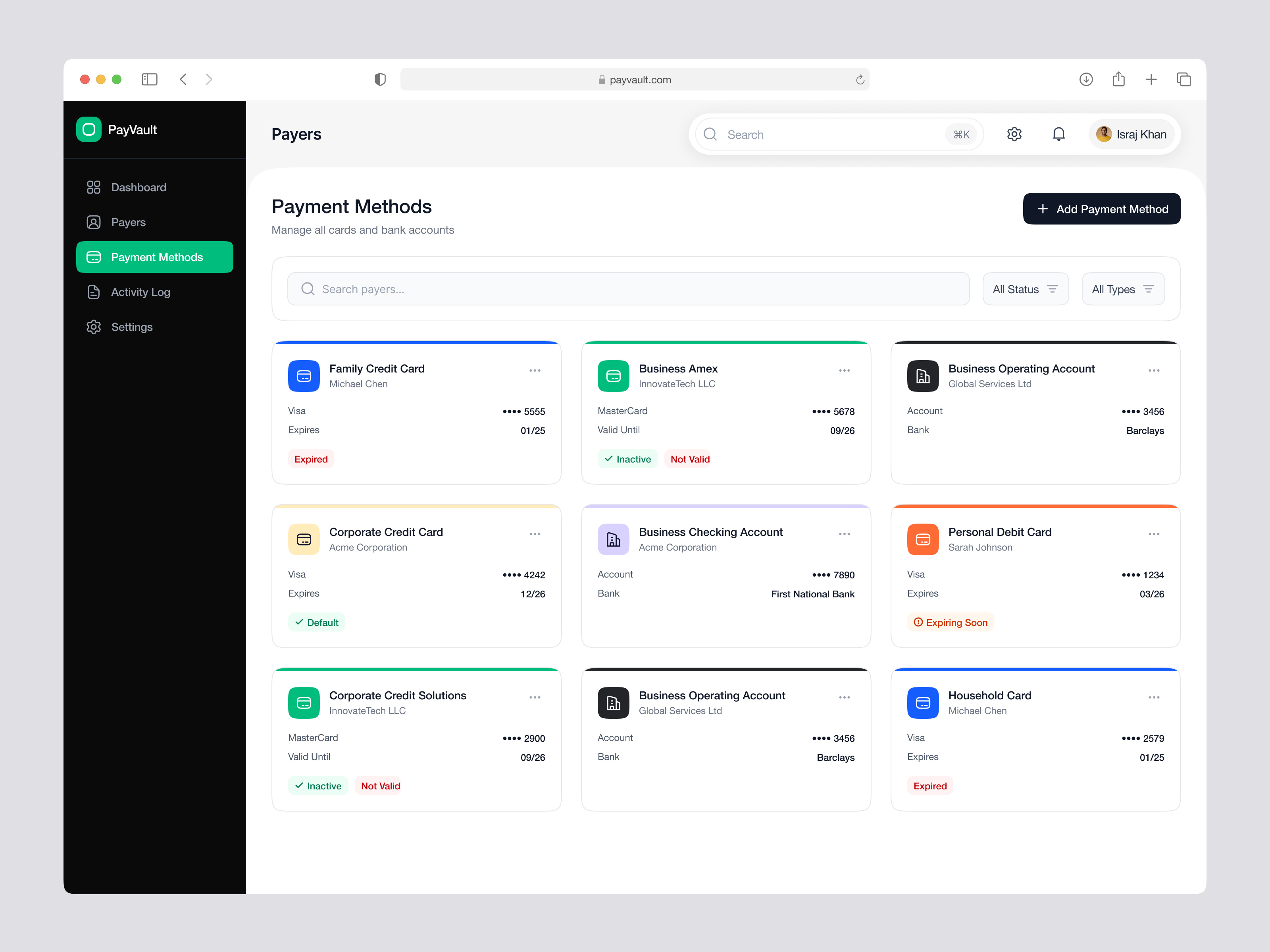
Task: Open notifications bell icon
Action: pos(1059,134)
